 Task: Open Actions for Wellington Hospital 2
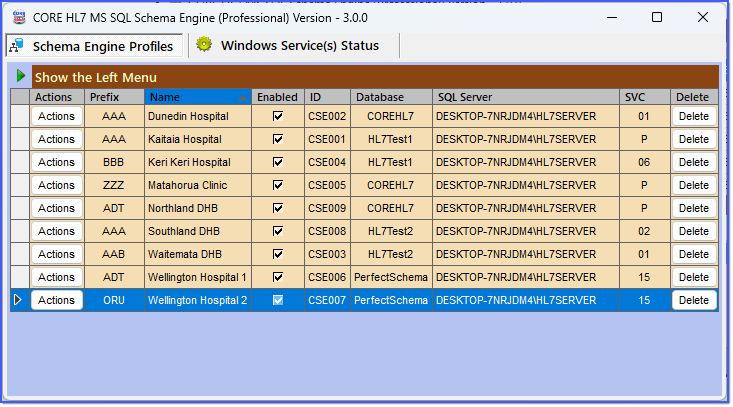[x=57, y=300]
